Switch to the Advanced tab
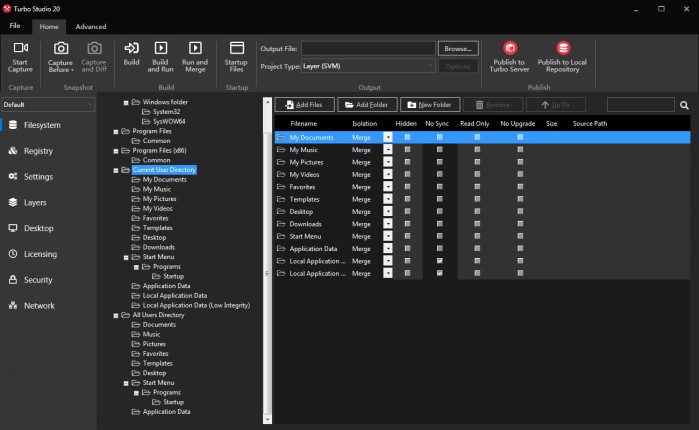The image size is (699, 430). 91,26
